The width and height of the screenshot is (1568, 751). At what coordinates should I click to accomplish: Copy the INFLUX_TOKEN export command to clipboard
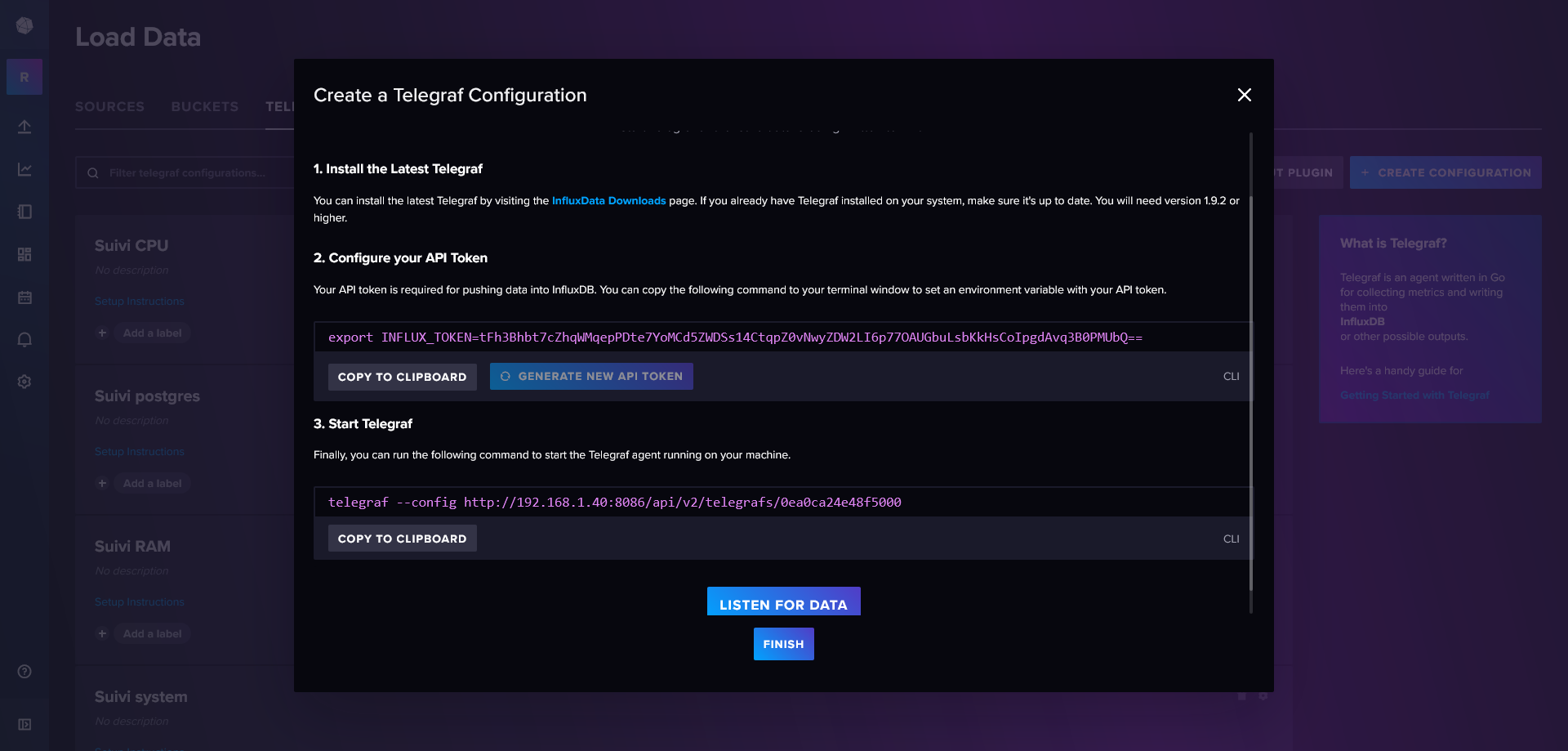(402, 377)
